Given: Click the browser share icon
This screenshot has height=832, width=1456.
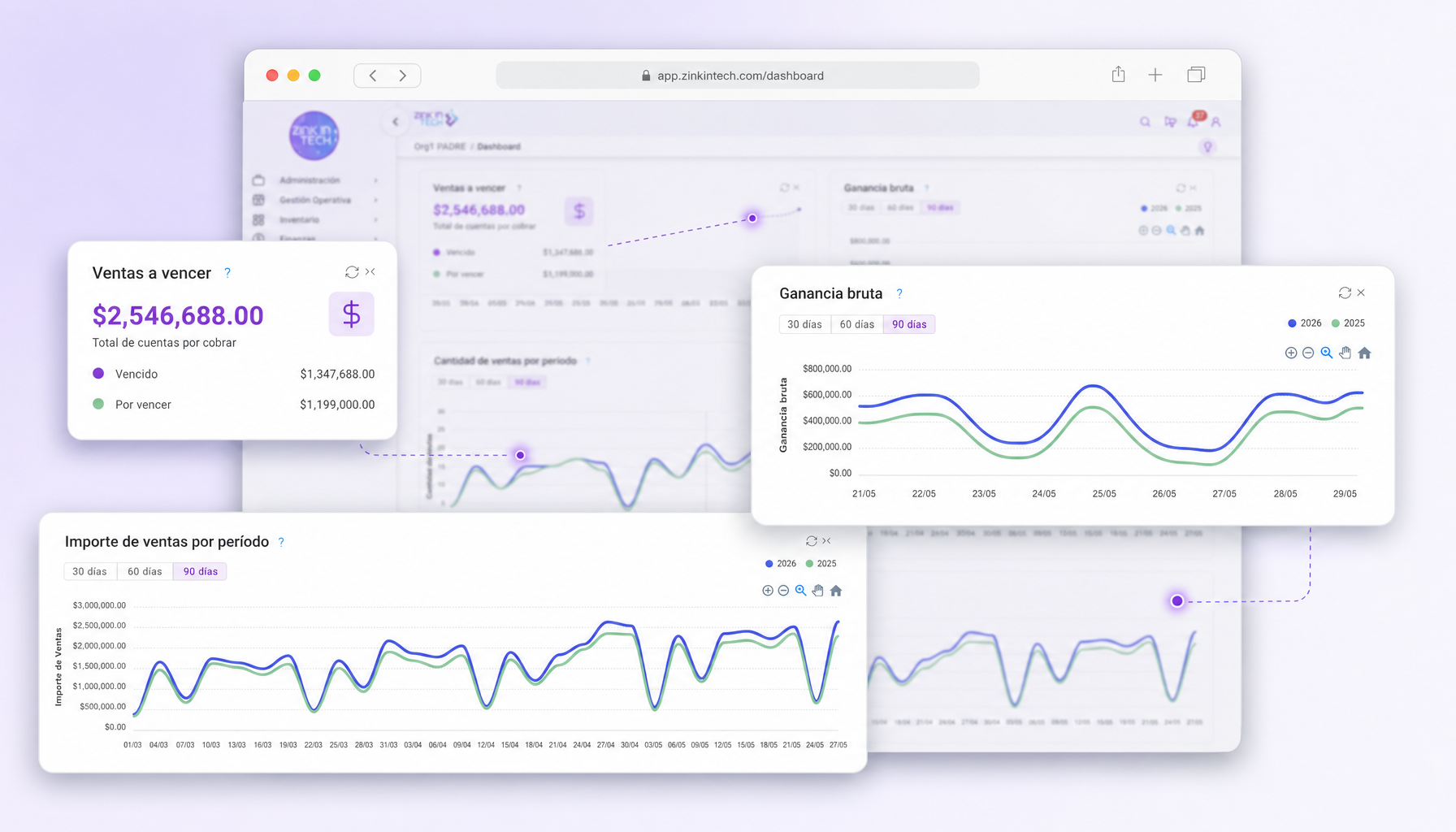Looking at the screenshot, I should tap(1119, 75).
